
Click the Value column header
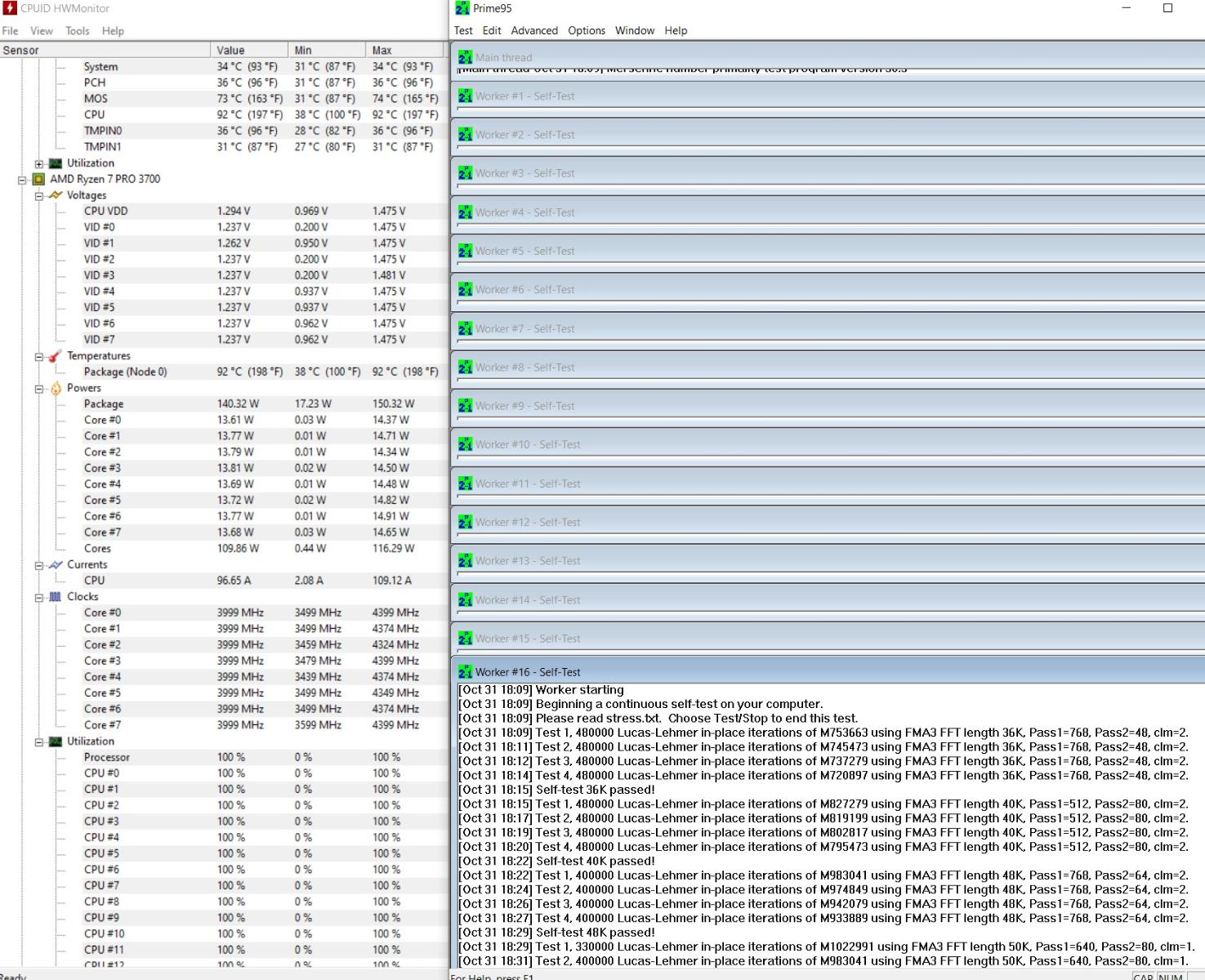[249, 50]
